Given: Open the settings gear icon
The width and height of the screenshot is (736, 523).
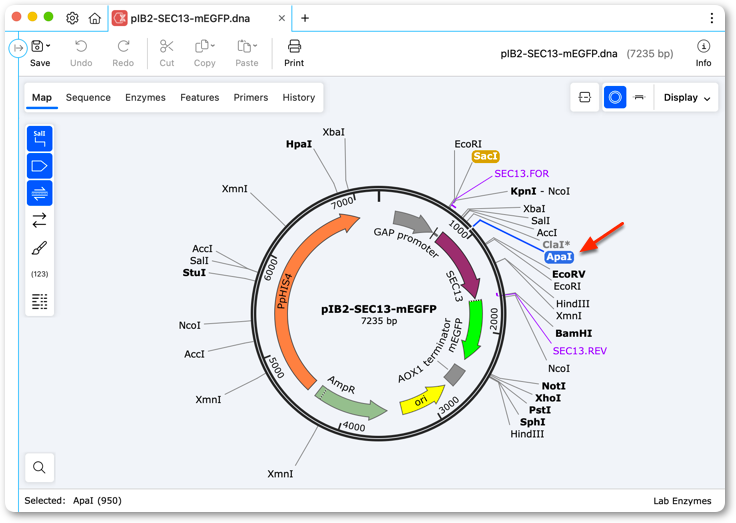Looking at the screenshot, I should [x=72, y=18].
